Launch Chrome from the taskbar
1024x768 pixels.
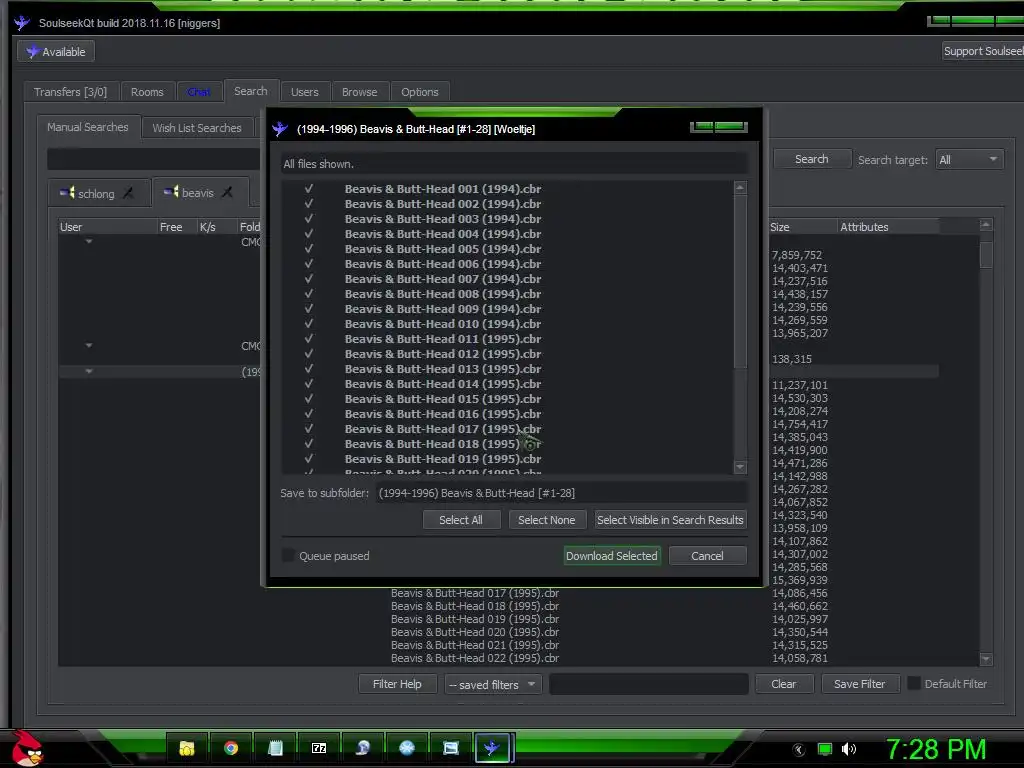click(x=231, y=748)
